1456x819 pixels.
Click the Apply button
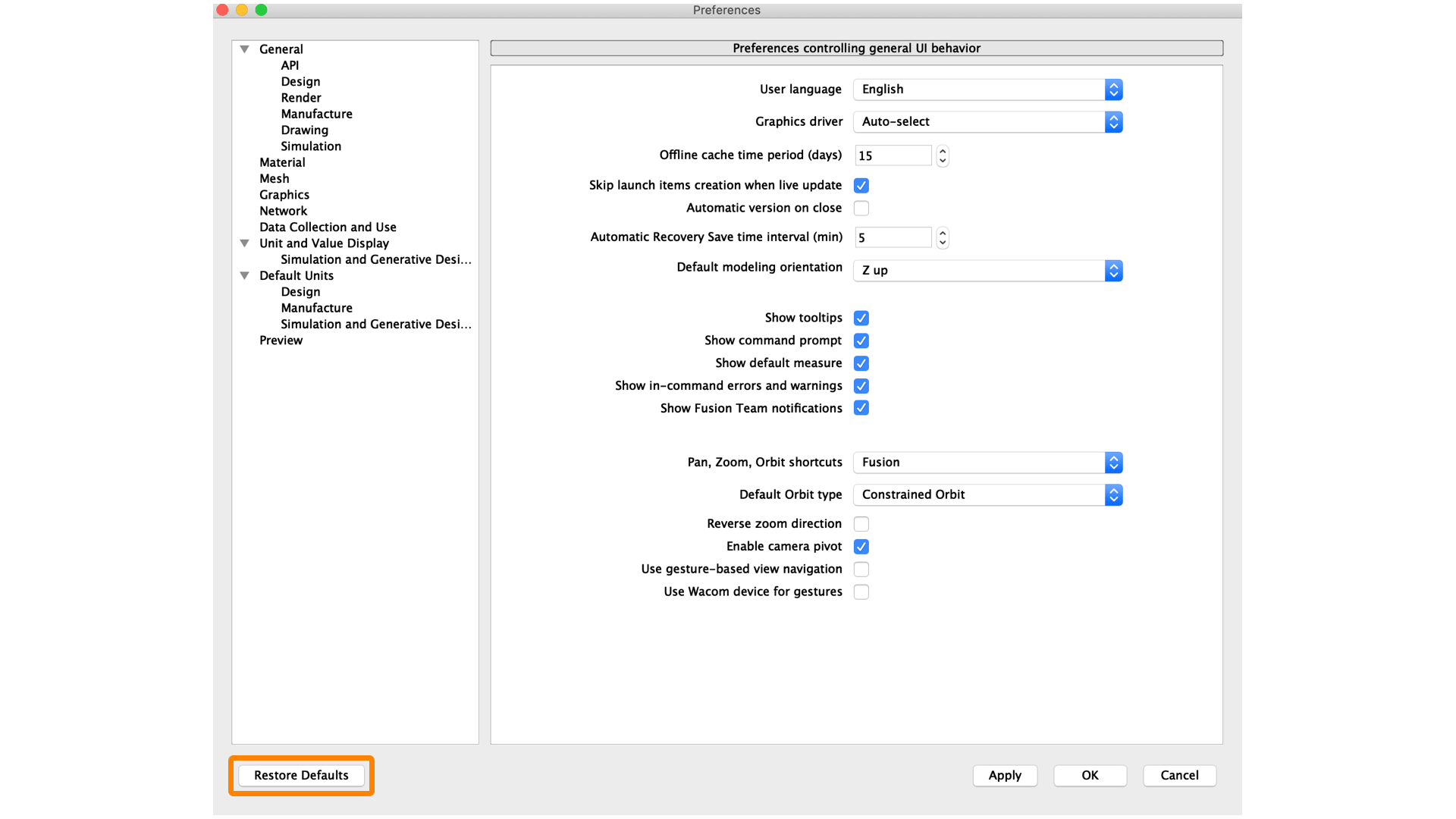click(x=1005, y=775)
